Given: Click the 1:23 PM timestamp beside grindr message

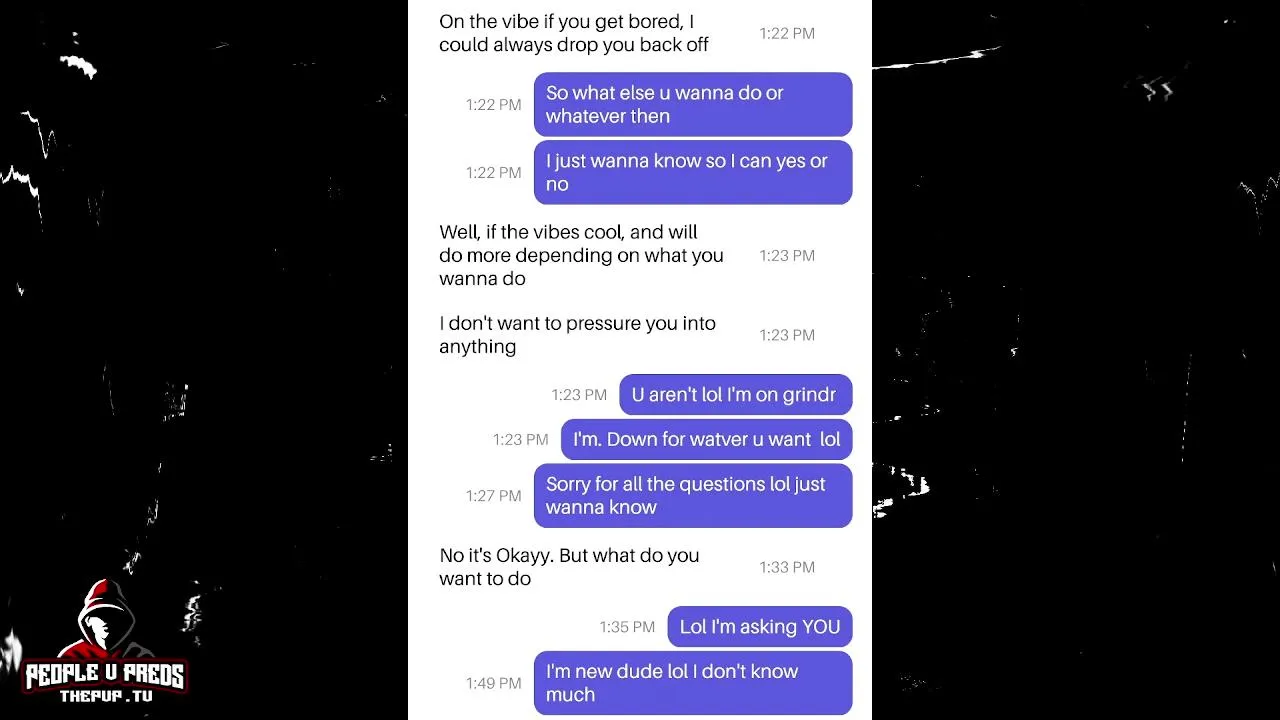Looking at the screenshot, I should pos(579,395).
